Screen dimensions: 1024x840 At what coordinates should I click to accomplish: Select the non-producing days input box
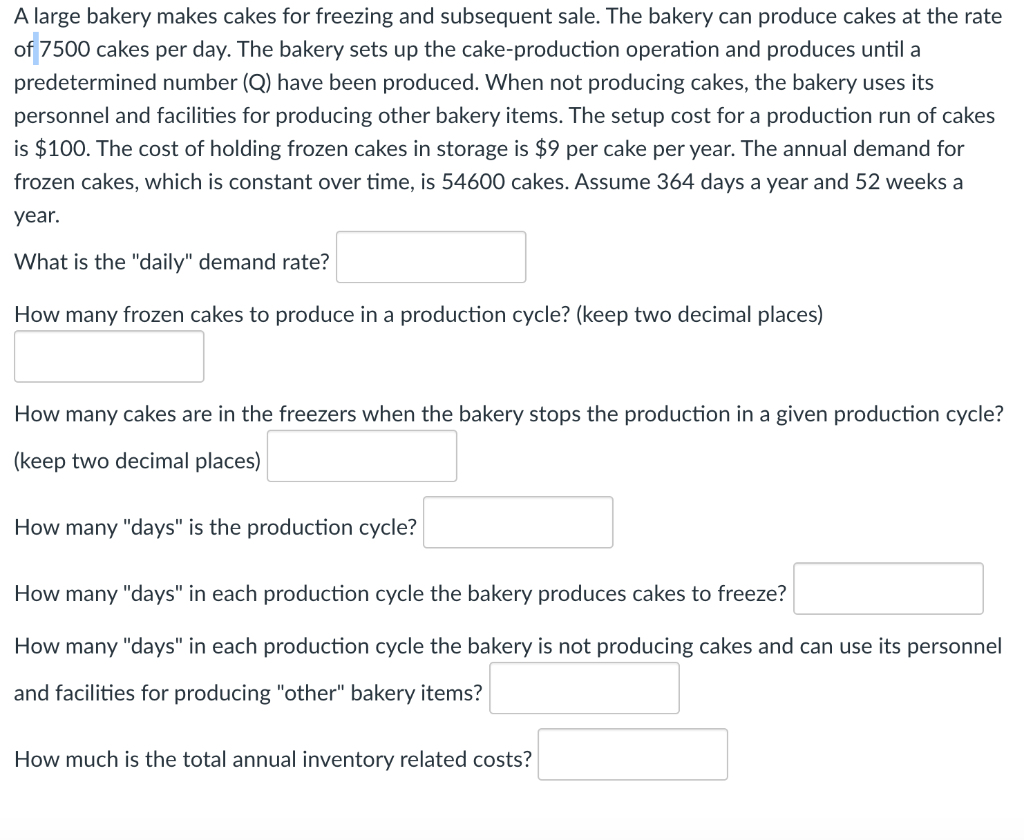click(x=583, y=688)
